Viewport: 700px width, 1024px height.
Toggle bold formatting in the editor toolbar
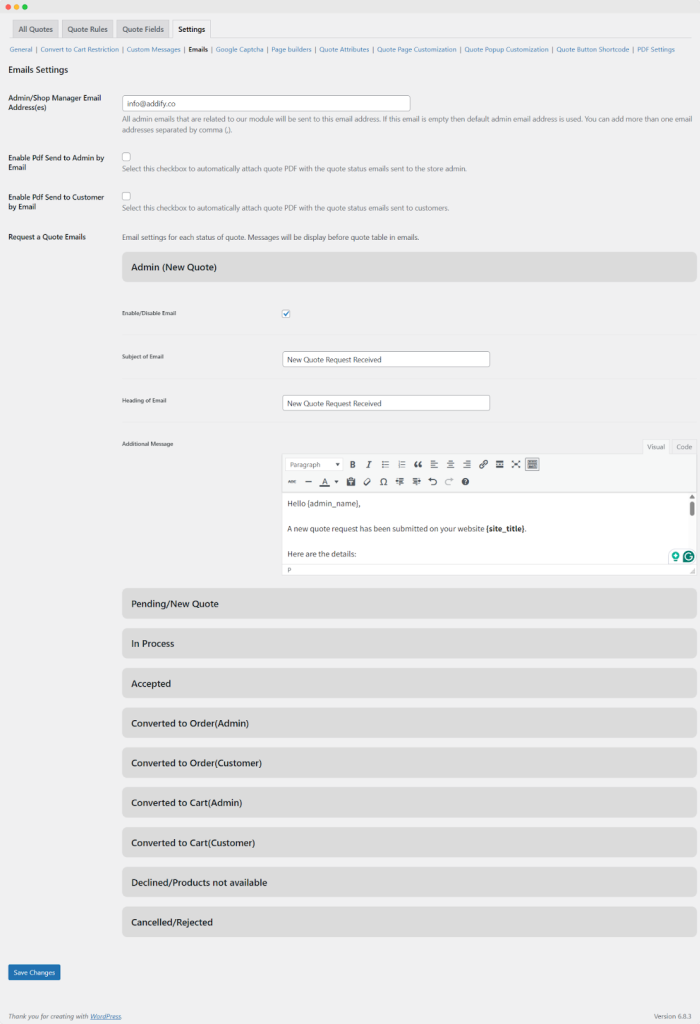click(x=352, y=464)
